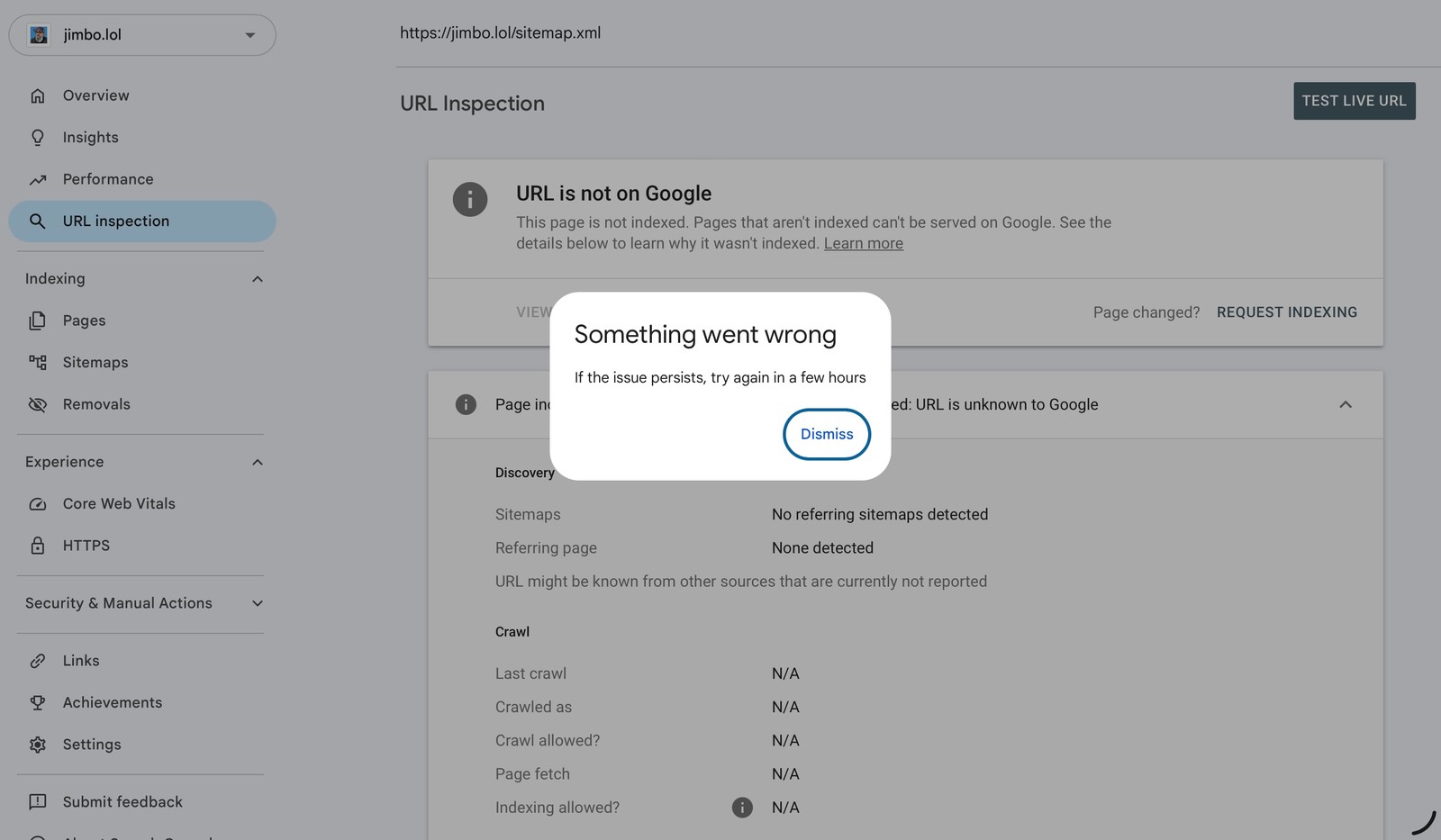Collapse the Page indexing details panel
The height and width of the screenshot is (840, 1441).
coord(1346,404)
